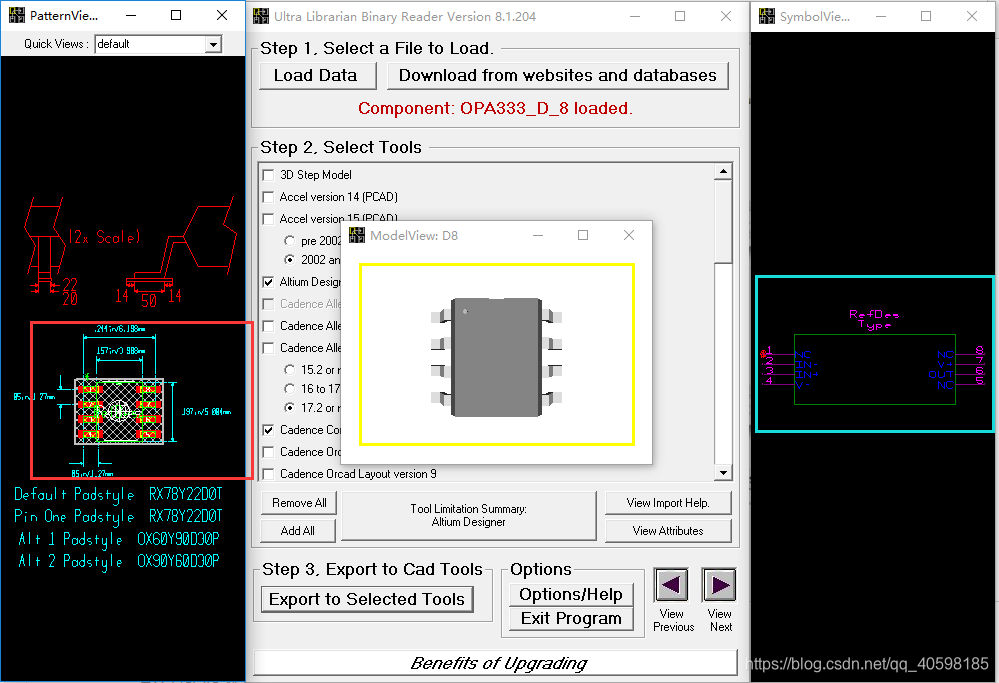Screen dimensions: 999x683
Task: Click the Add All button
Action: (x=298, y=531)
